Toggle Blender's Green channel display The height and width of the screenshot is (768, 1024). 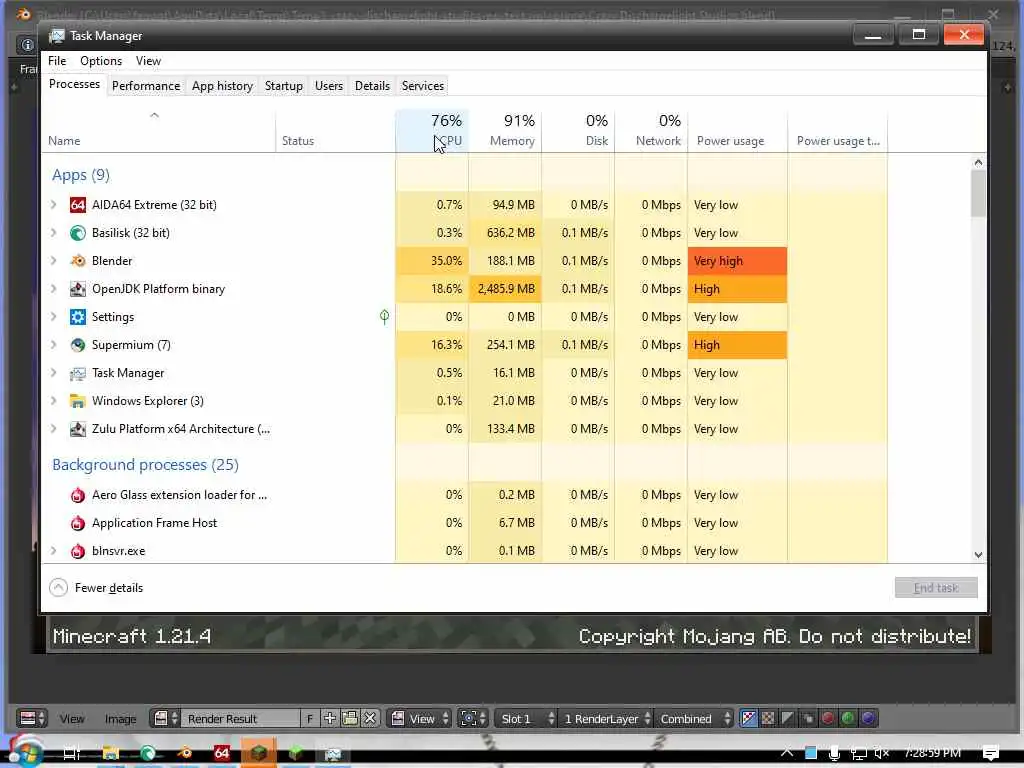tap(848, 719)
